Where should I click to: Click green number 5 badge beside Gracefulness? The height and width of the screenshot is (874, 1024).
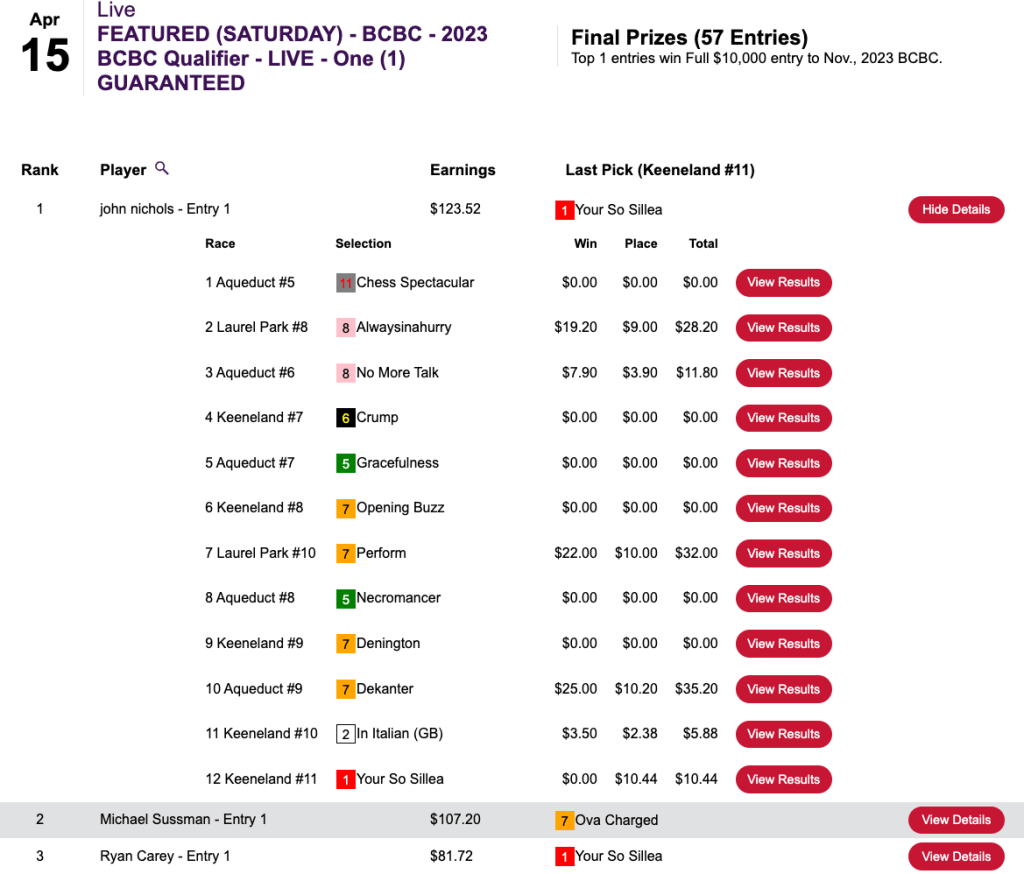[x=346, y=463]
